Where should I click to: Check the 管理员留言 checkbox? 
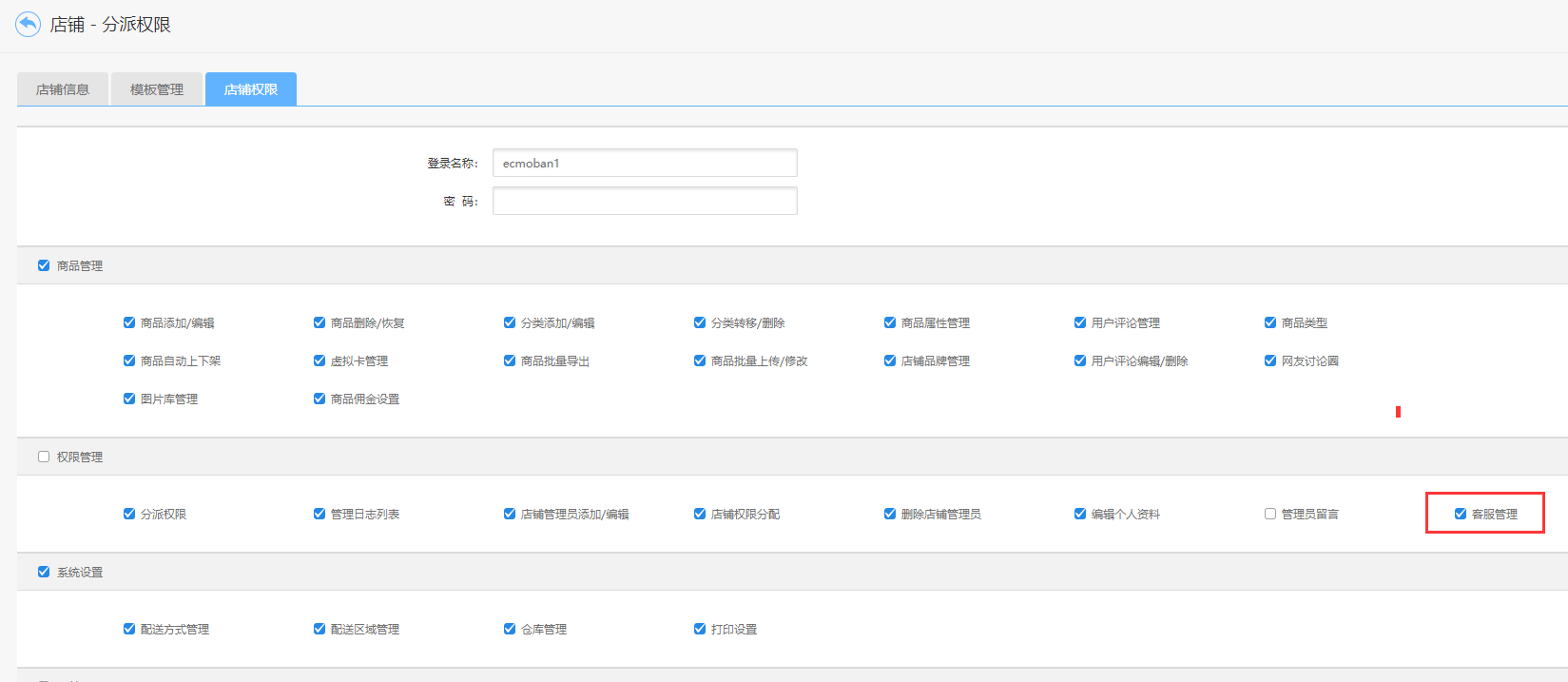tap(1270, 514)
